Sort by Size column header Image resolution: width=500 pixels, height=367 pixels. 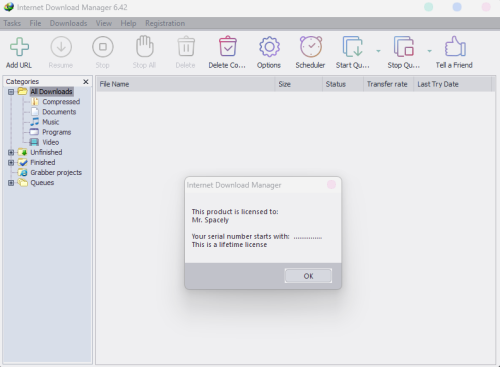coord(299,84)
